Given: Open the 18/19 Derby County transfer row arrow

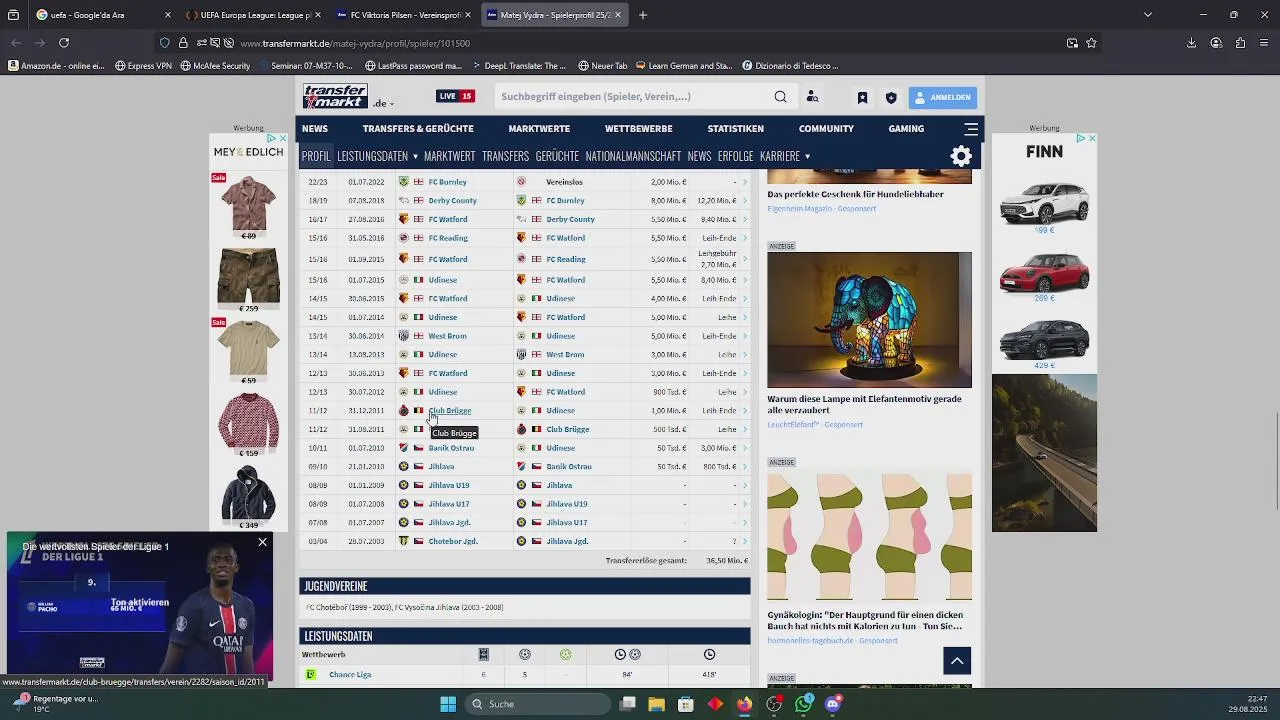Looking at the screenshot, I should click(x=744, y=201).
